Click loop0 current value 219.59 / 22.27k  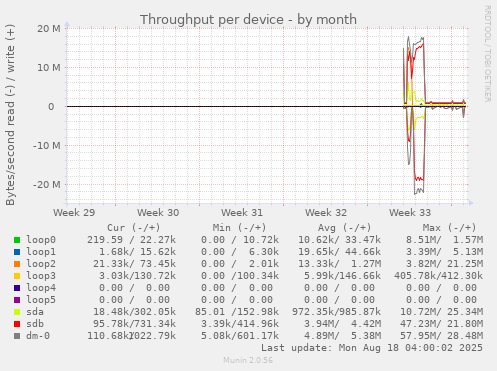click(x=131, y=240)
